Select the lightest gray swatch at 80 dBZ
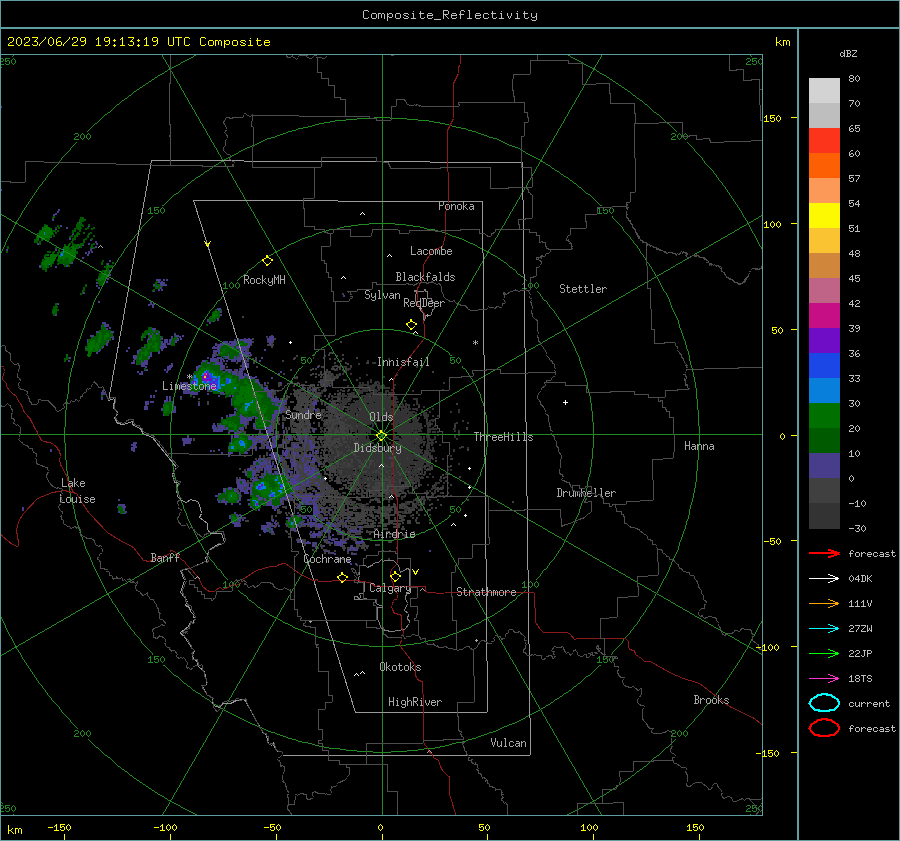The height and width of the screenshot is (841, 900). pos(824,90)
